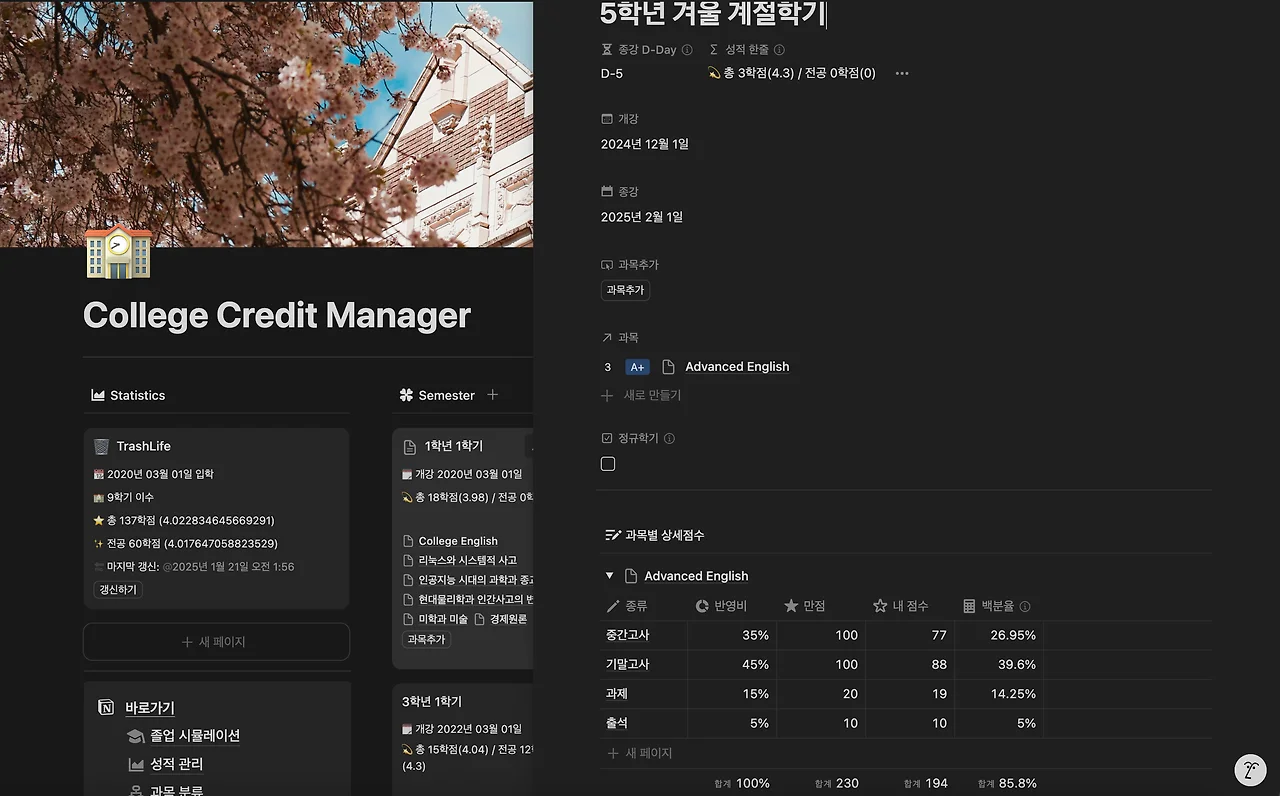This screenshot has height=796, width=1280.
Task: Click the 개강 date 2024년 12월 1일
Action: coord(645,144)
